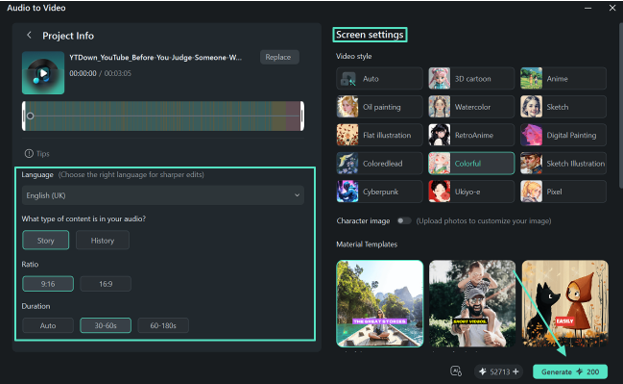Play the audio file thumbnail preview

43,73
